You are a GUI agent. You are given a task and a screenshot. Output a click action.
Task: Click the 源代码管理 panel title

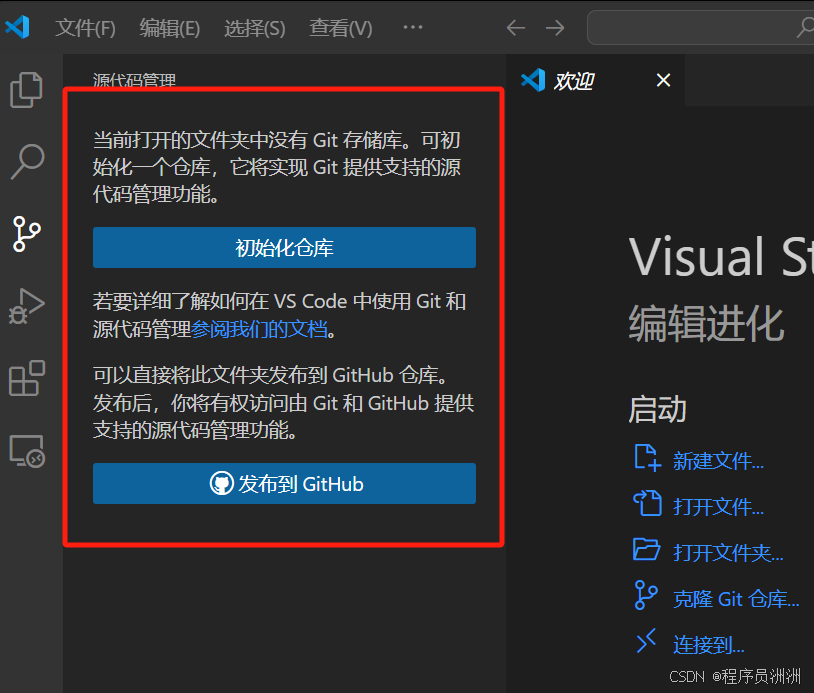click(x=134, y=80)
